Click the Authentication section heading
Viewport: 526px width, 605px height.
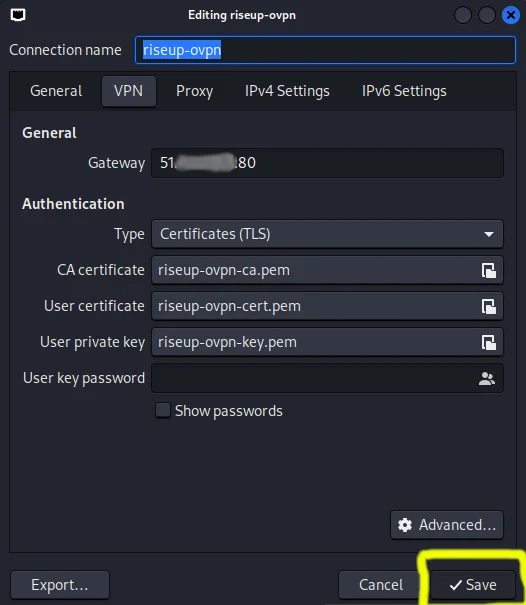73,204
